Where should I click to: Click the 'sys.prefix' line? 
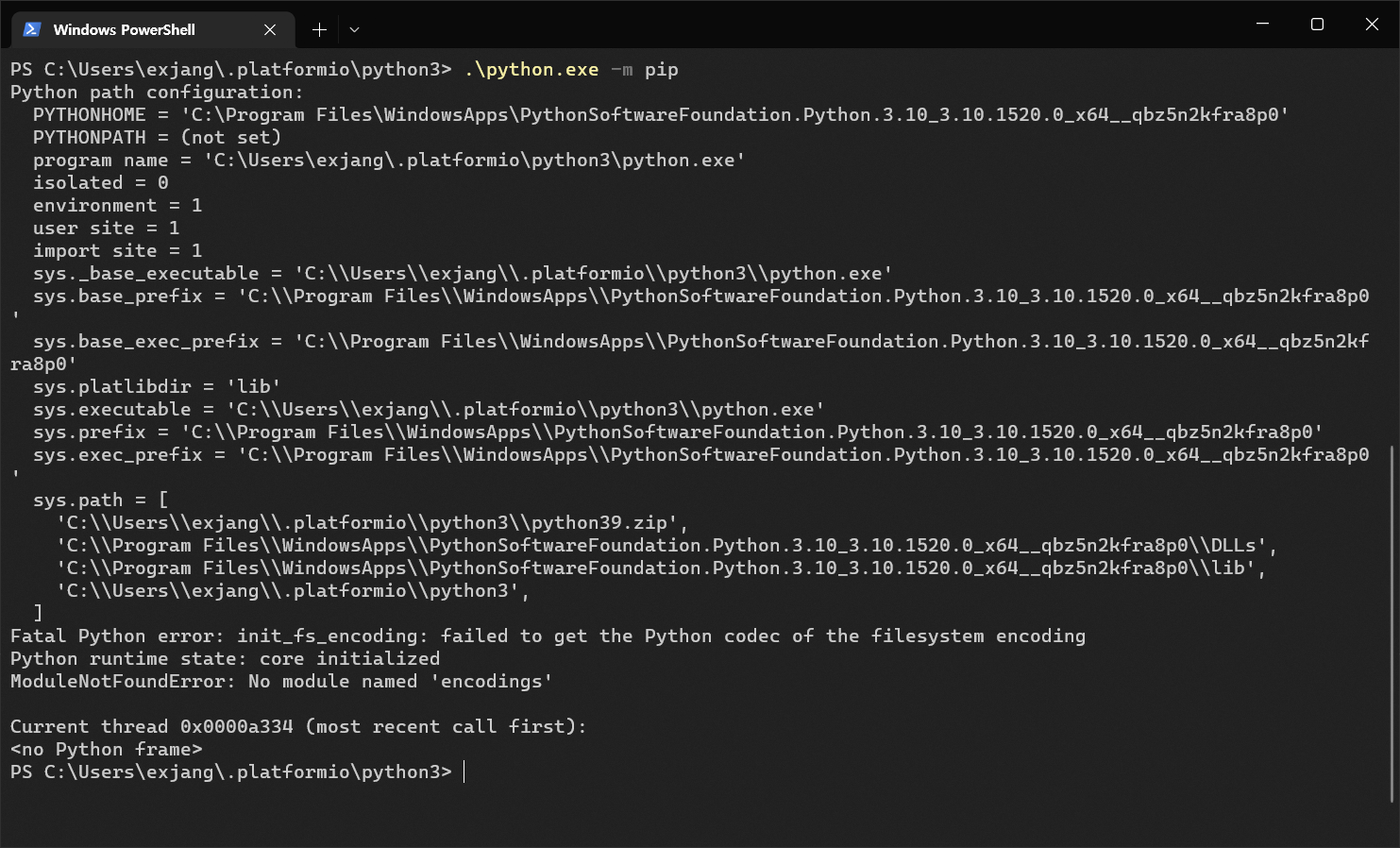click(678, 432)
